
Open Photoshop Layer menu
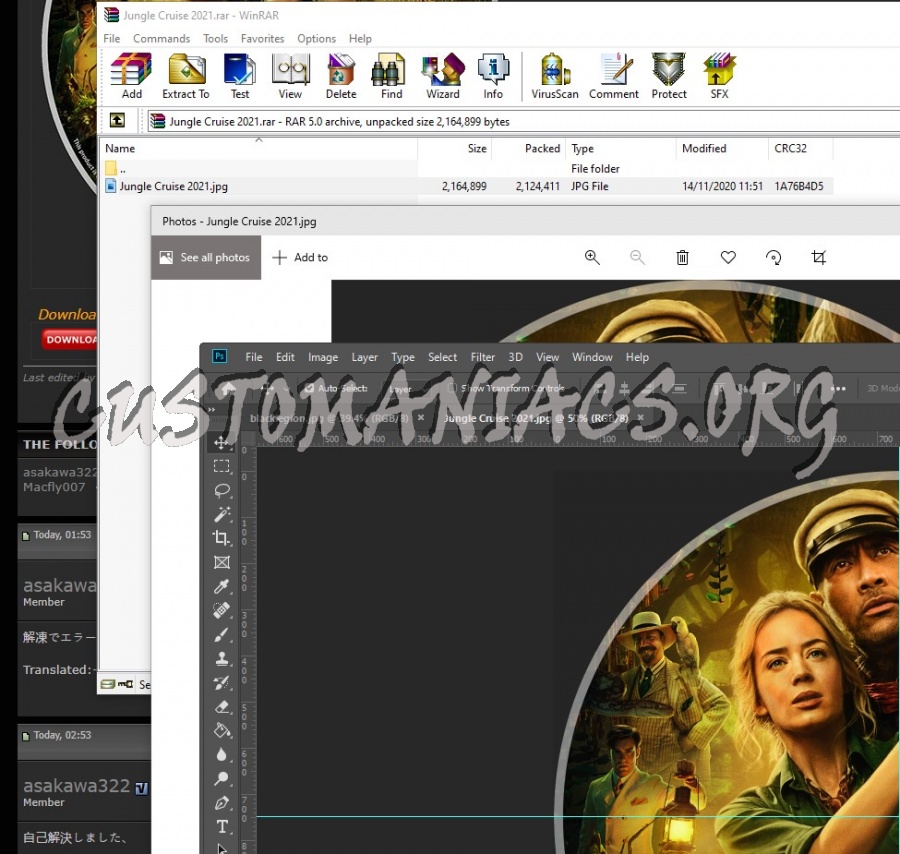tap(364, 357)
